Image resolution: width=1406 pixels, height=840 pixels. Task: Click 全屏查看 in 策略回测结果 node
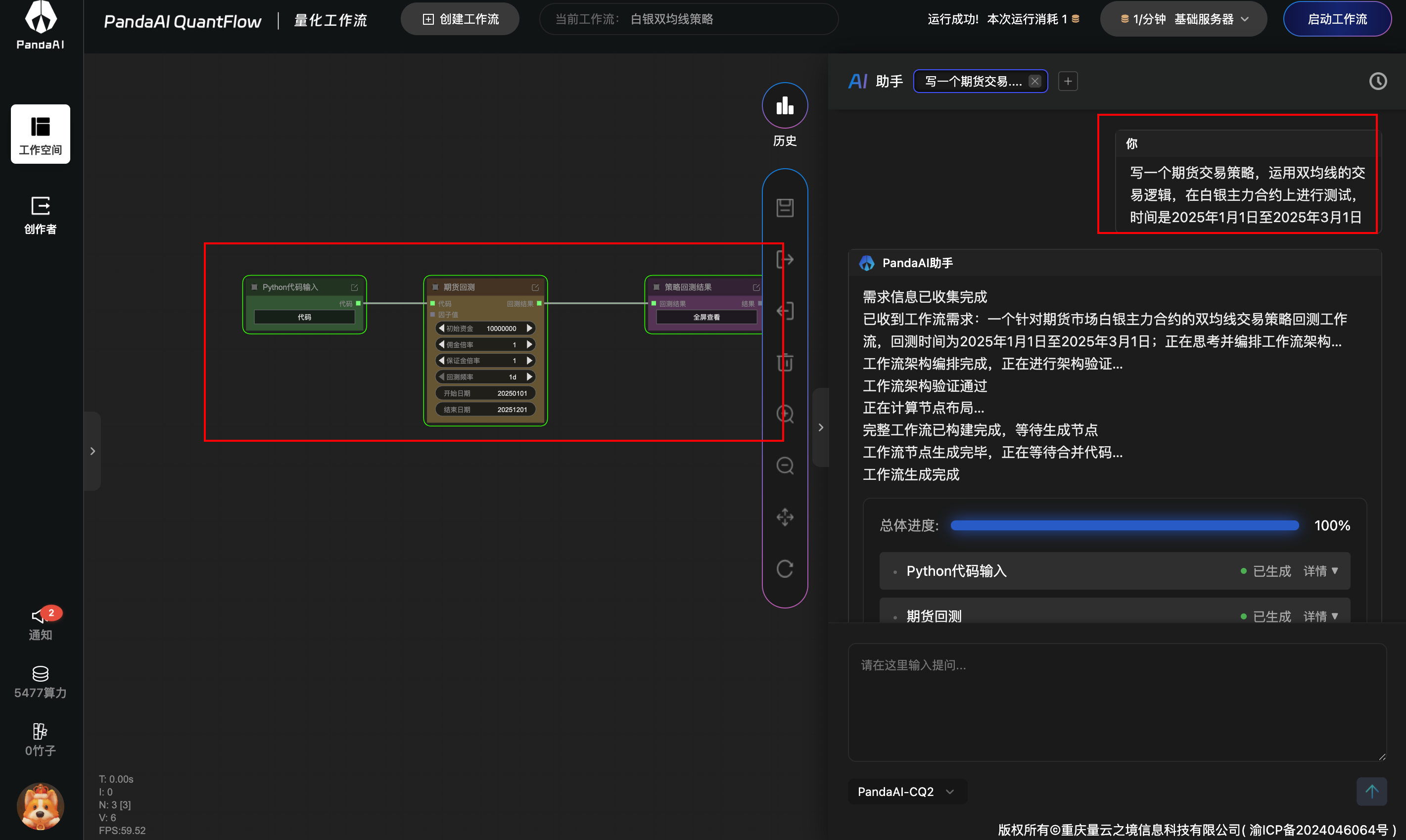point(706,317)
